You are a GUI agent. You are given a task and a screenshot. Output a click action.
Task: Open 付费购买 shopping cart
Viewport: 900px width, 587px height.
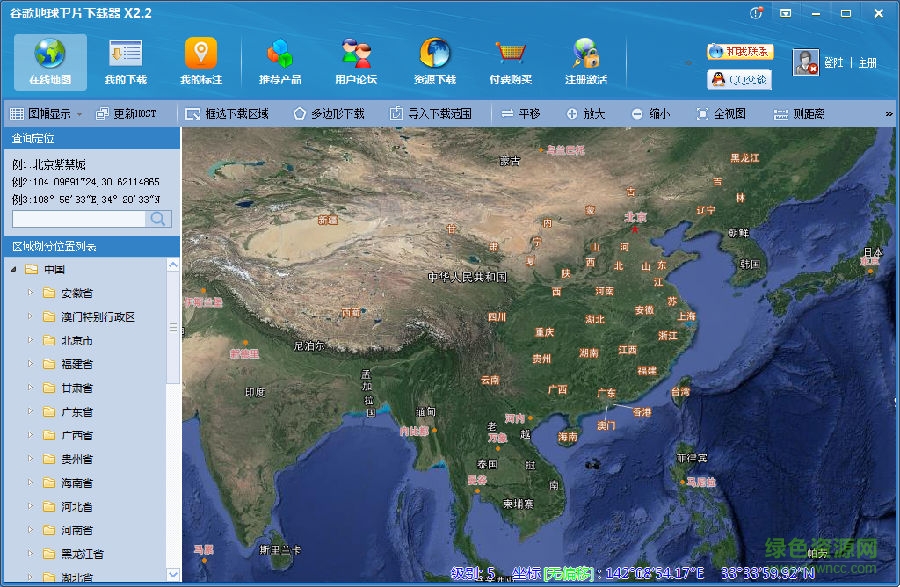point(510,62)
